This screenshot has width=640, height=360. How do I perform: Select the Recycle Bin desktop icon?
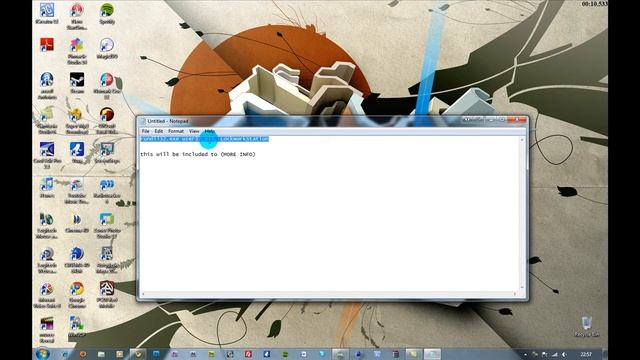pos(587,326)
